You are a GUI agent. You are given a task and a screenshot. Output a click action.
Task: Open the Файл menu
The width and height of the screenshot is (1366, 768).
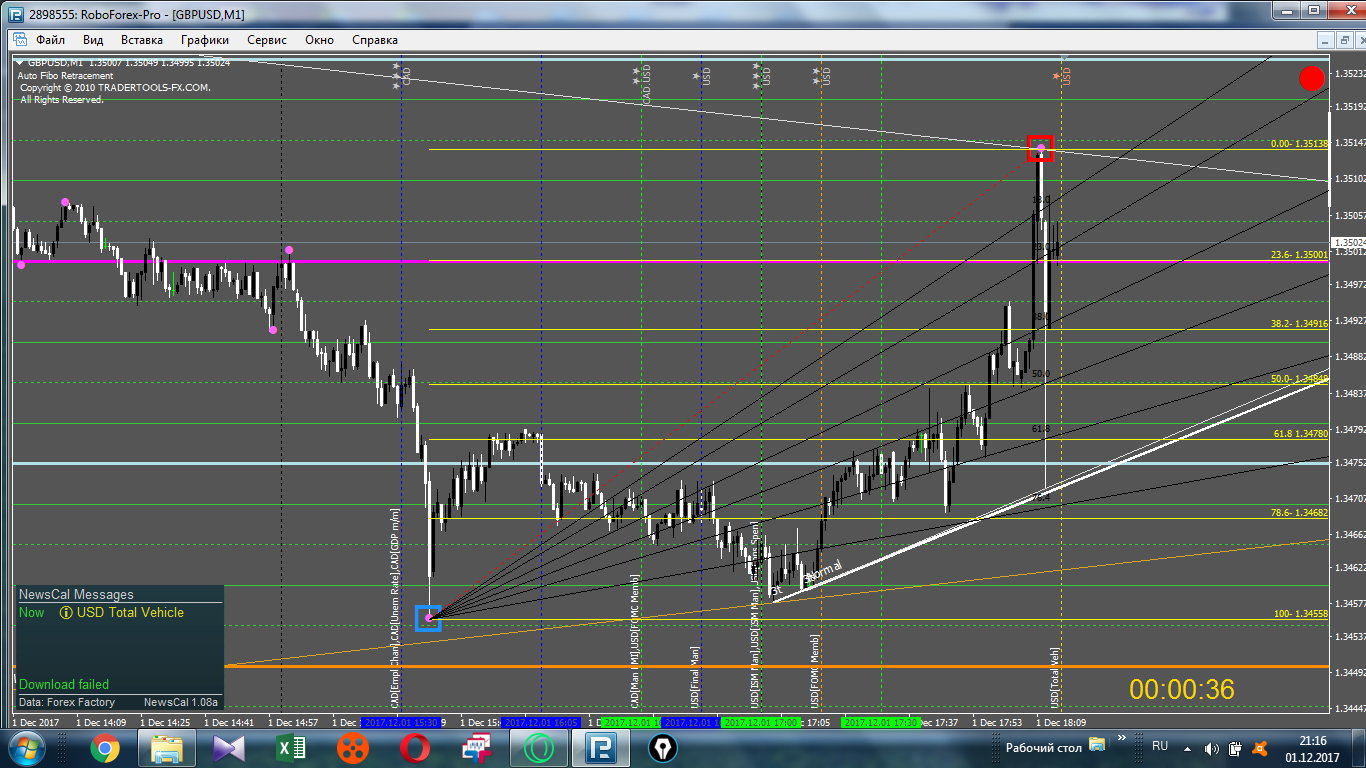[50, 40]
